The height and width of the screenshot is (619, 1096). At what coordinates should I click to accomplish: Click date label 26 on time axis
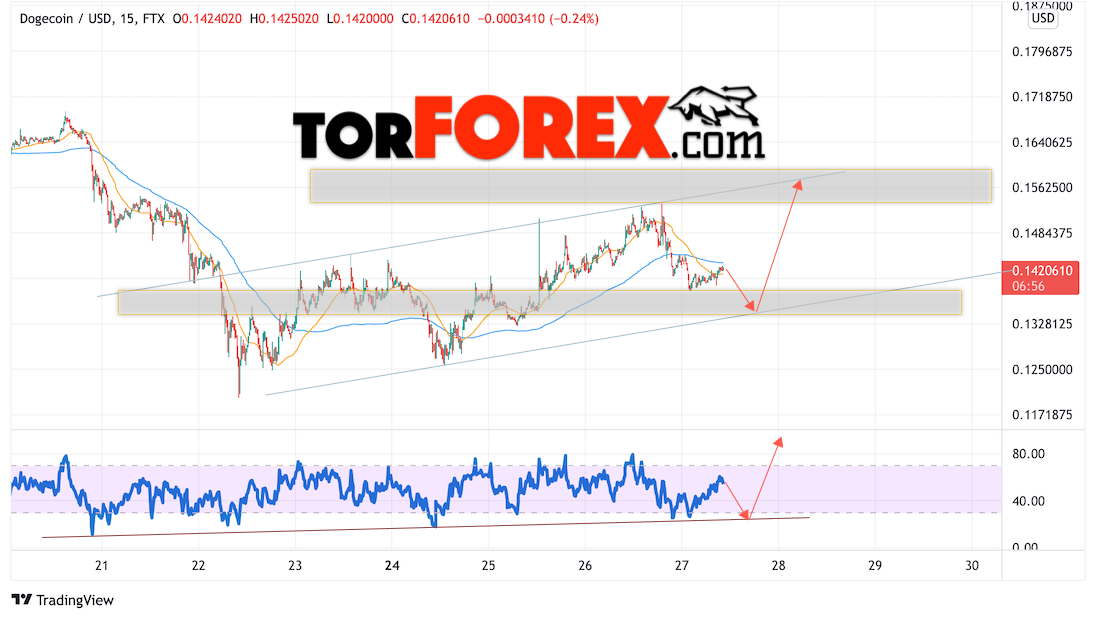(x=585, y=565)
